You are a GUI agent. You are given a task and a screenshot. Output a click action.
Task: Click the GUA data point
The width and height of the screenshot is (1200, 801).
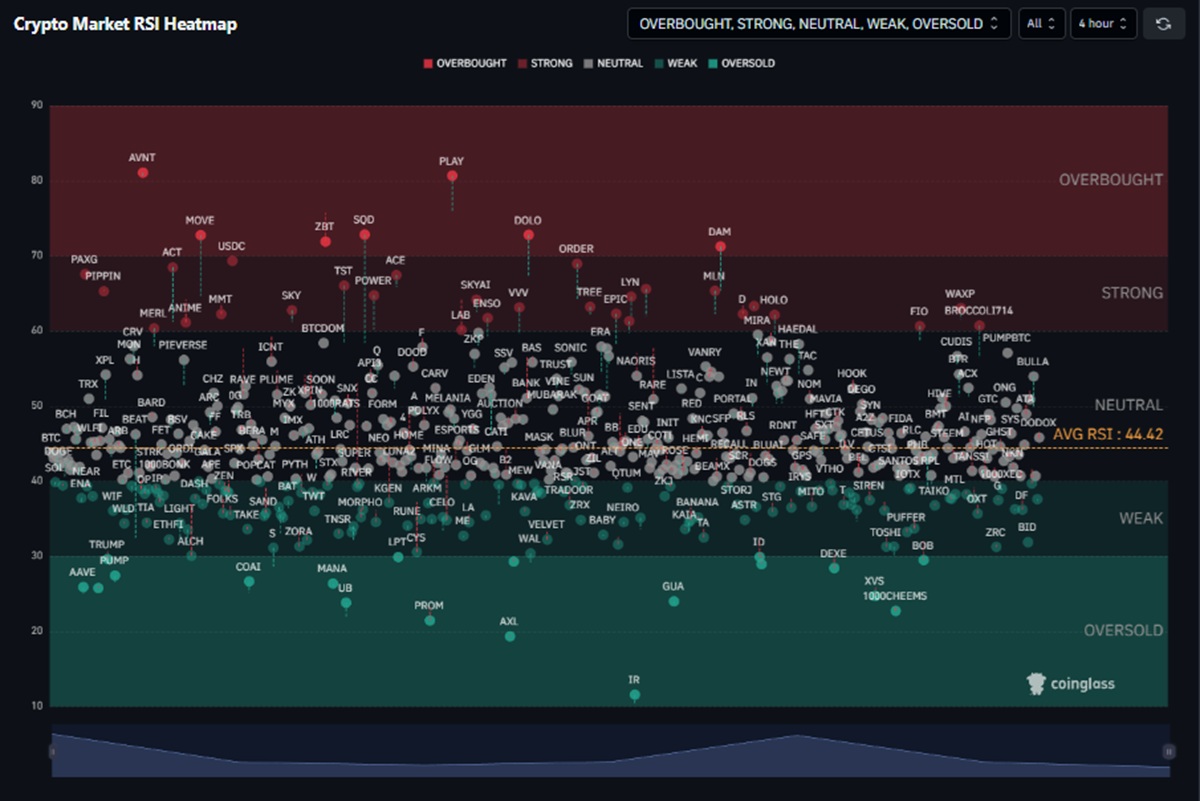[x=674, y=601]
